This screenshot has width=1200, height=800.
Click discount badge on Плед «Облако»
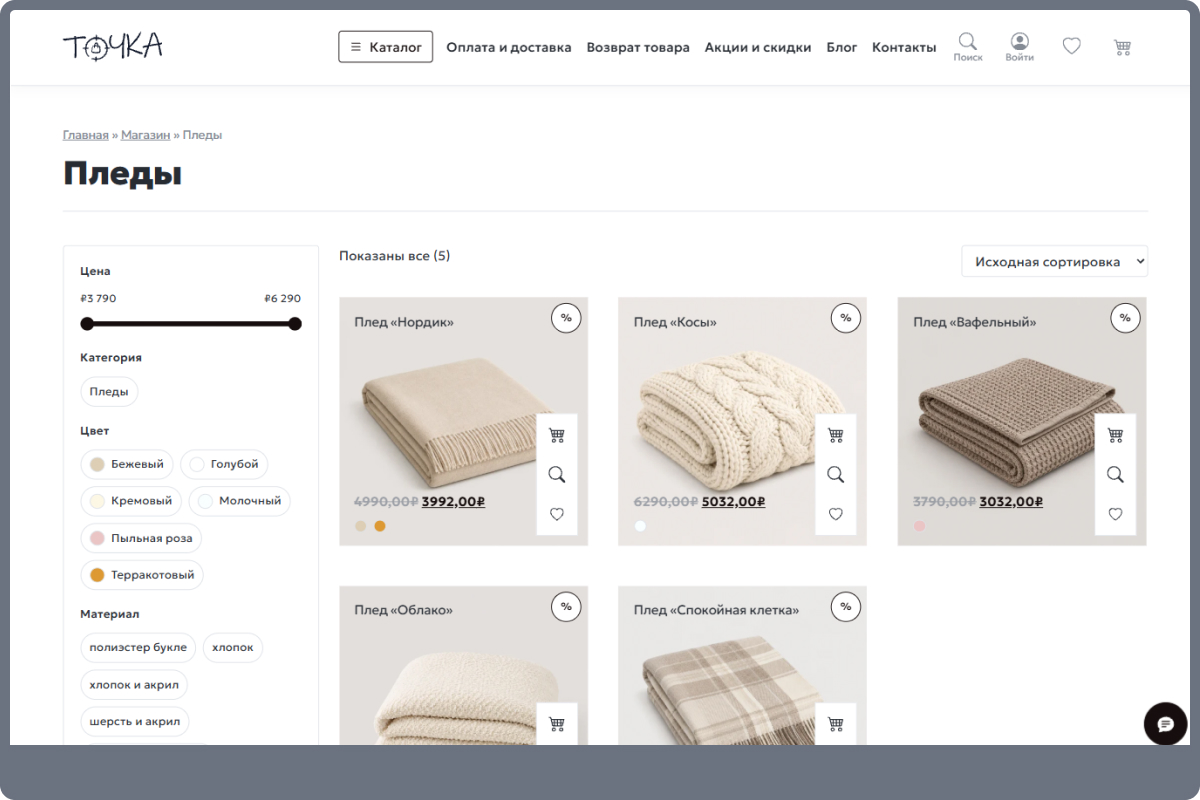[566, 606]
